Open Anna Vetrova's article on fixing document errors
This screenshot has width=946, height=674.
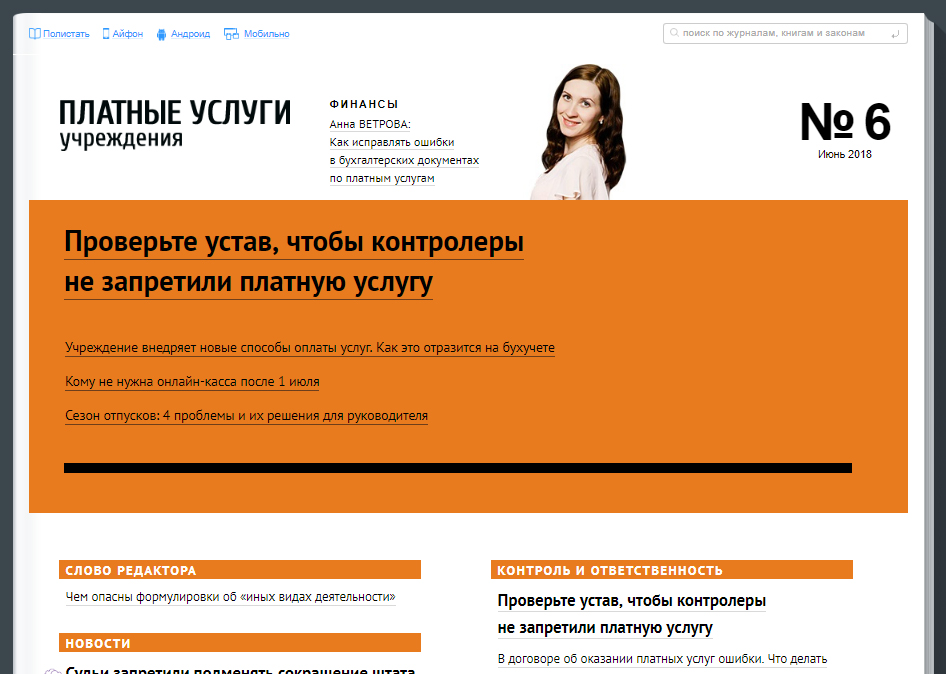coord(404,151)
